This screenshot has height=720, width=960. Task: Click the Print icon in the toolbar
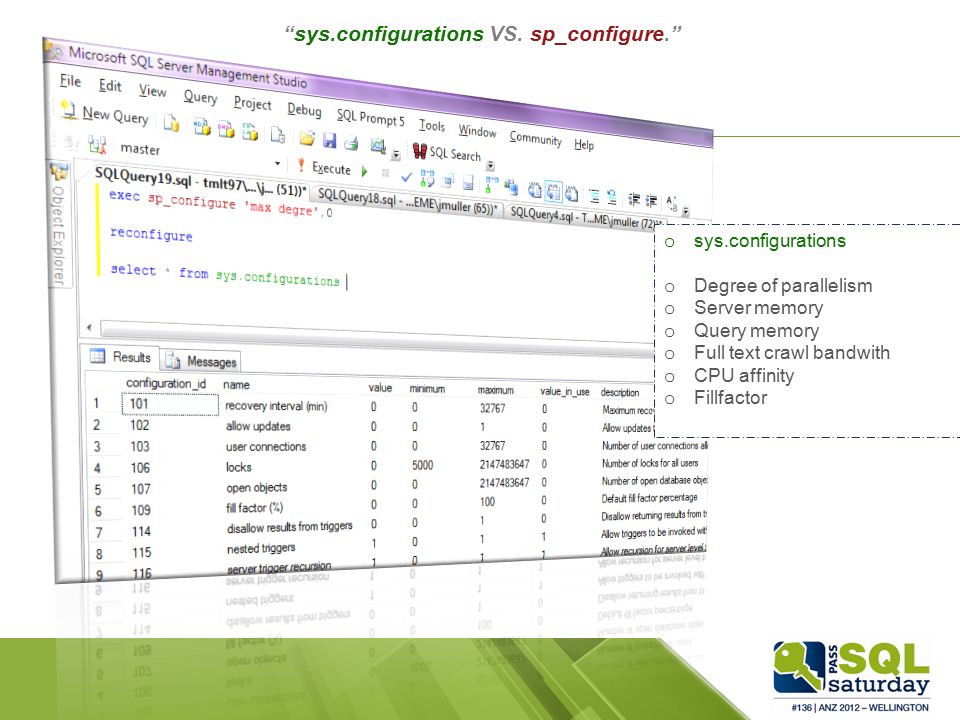tap(351, 143)
